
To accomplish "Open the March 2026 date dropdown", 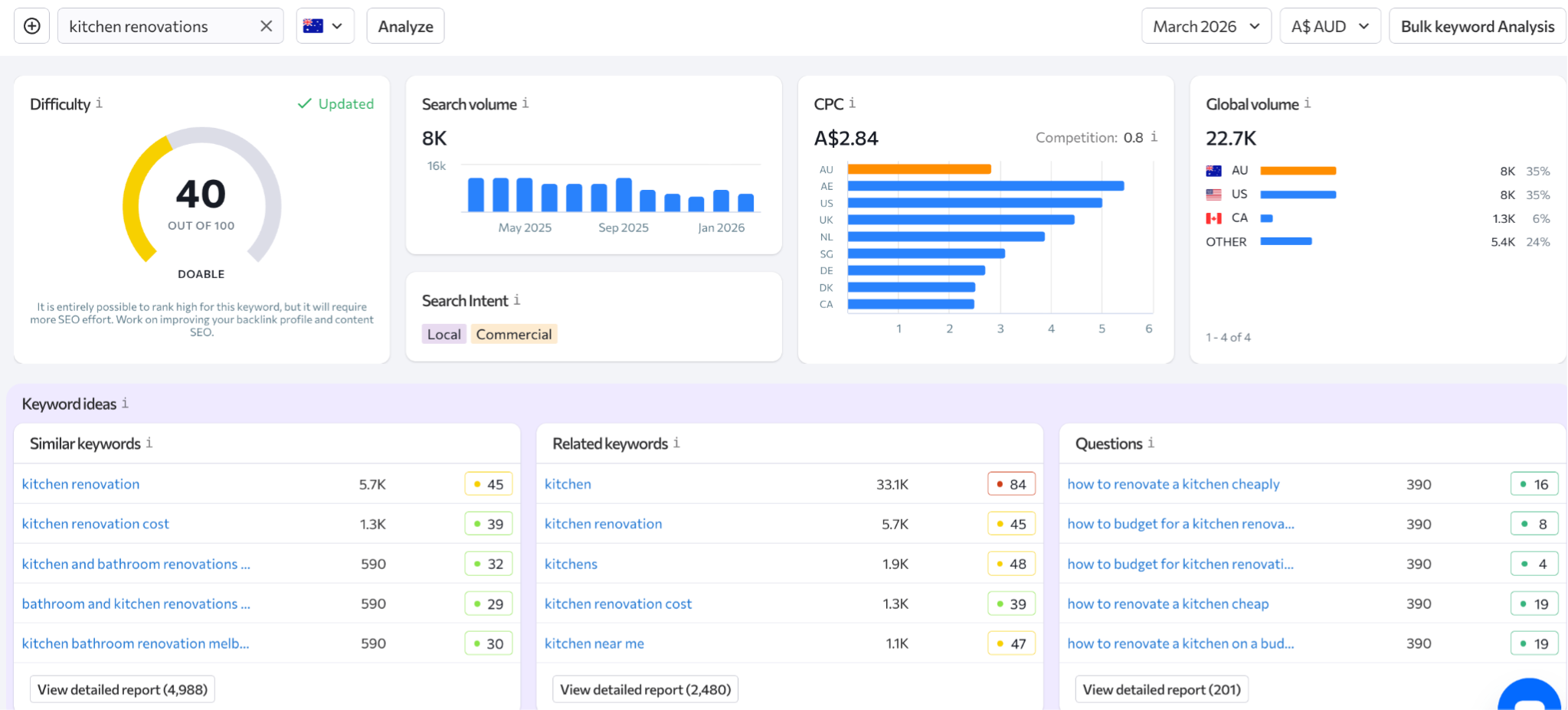I will coord(1206,26).
